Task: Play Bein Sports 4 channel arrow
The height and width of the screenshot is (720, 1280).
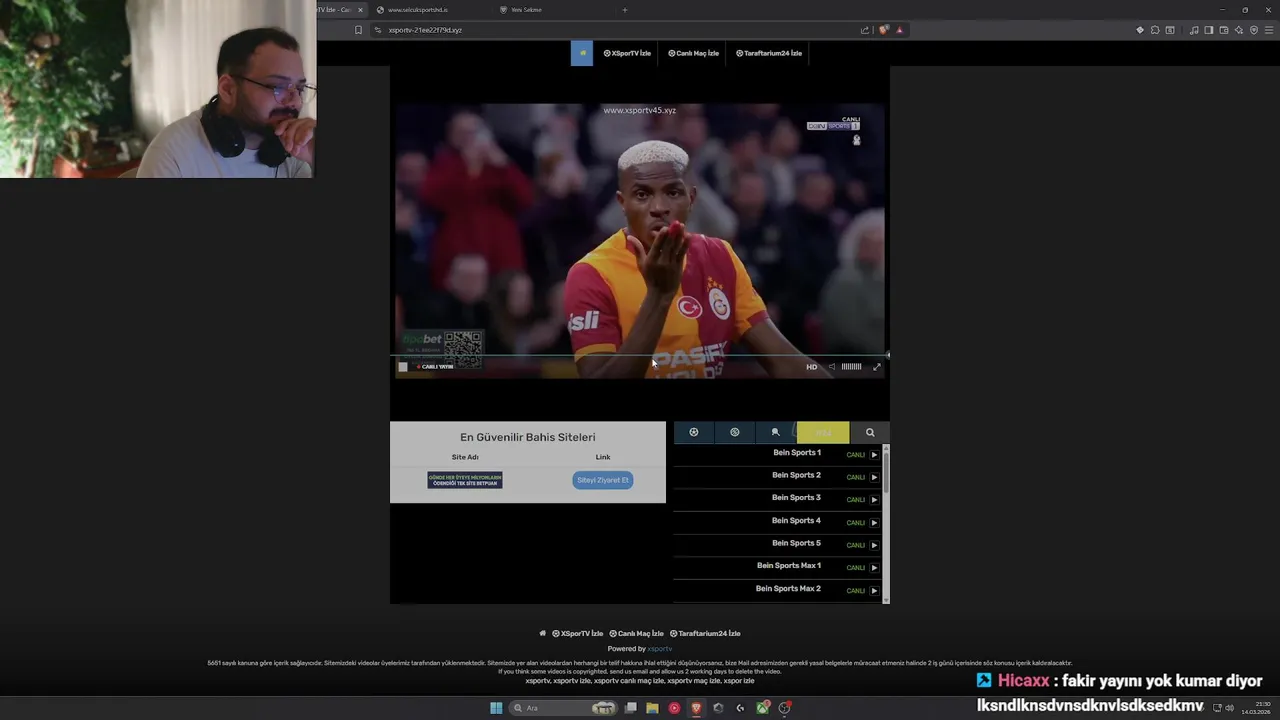Action: pyautogui.click(x=874, y=523)
